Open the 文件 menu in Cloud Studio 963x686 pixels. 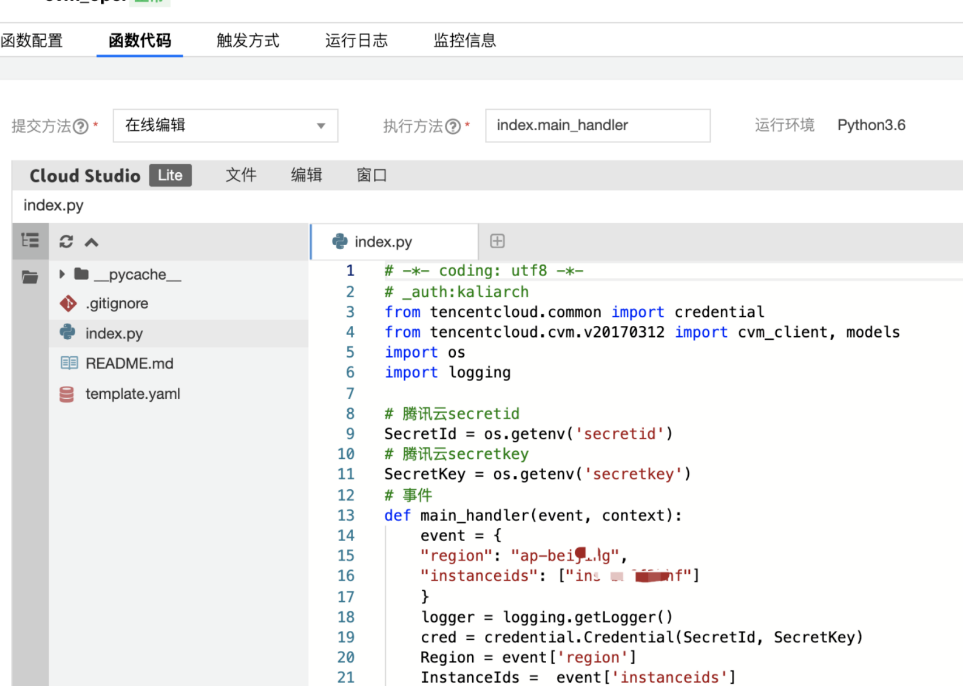coord(241,175)
